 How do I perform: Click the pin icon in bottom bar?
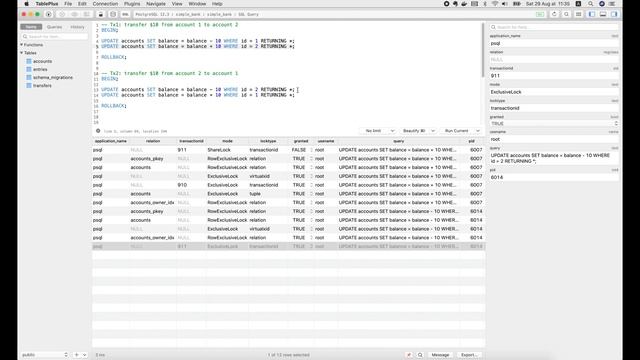tap(409, 355)
